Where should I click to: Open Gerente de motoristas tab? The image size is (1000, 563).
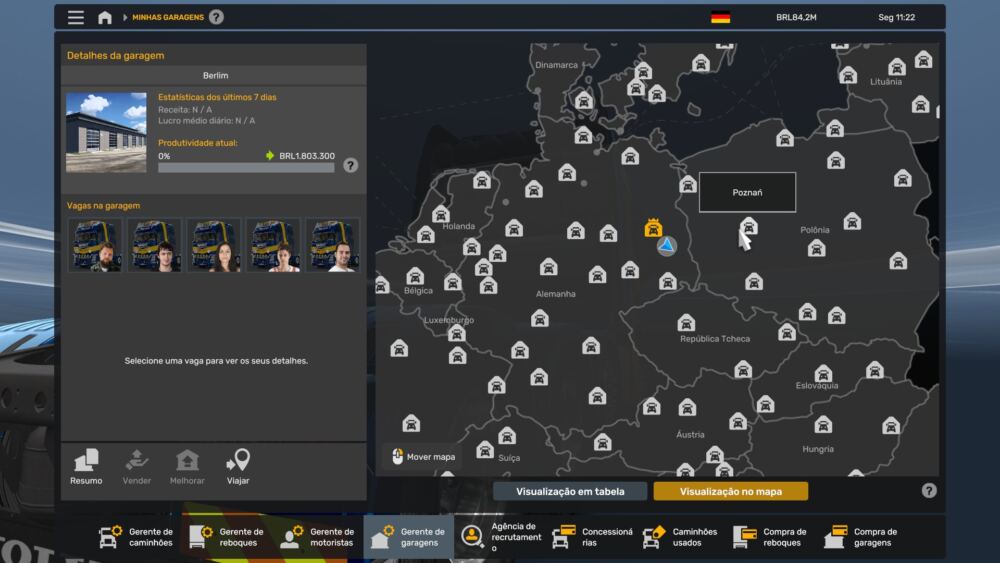(x=318, y=537)
